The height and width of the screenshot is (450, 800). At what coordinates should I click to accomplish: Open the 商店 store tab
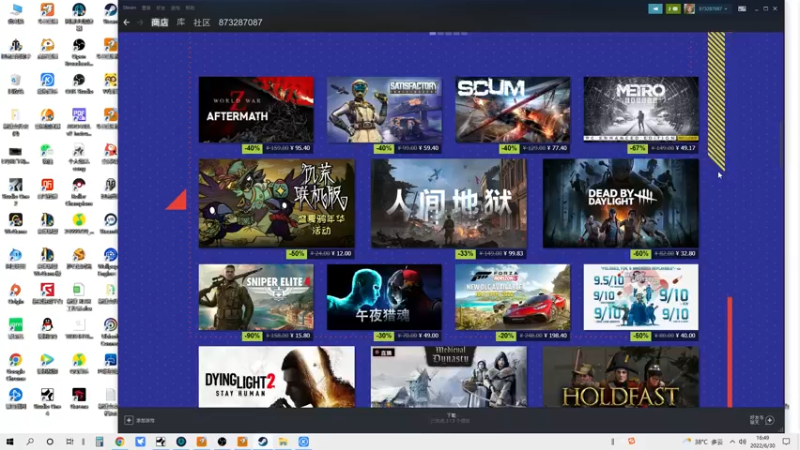(x=160, y=22)
